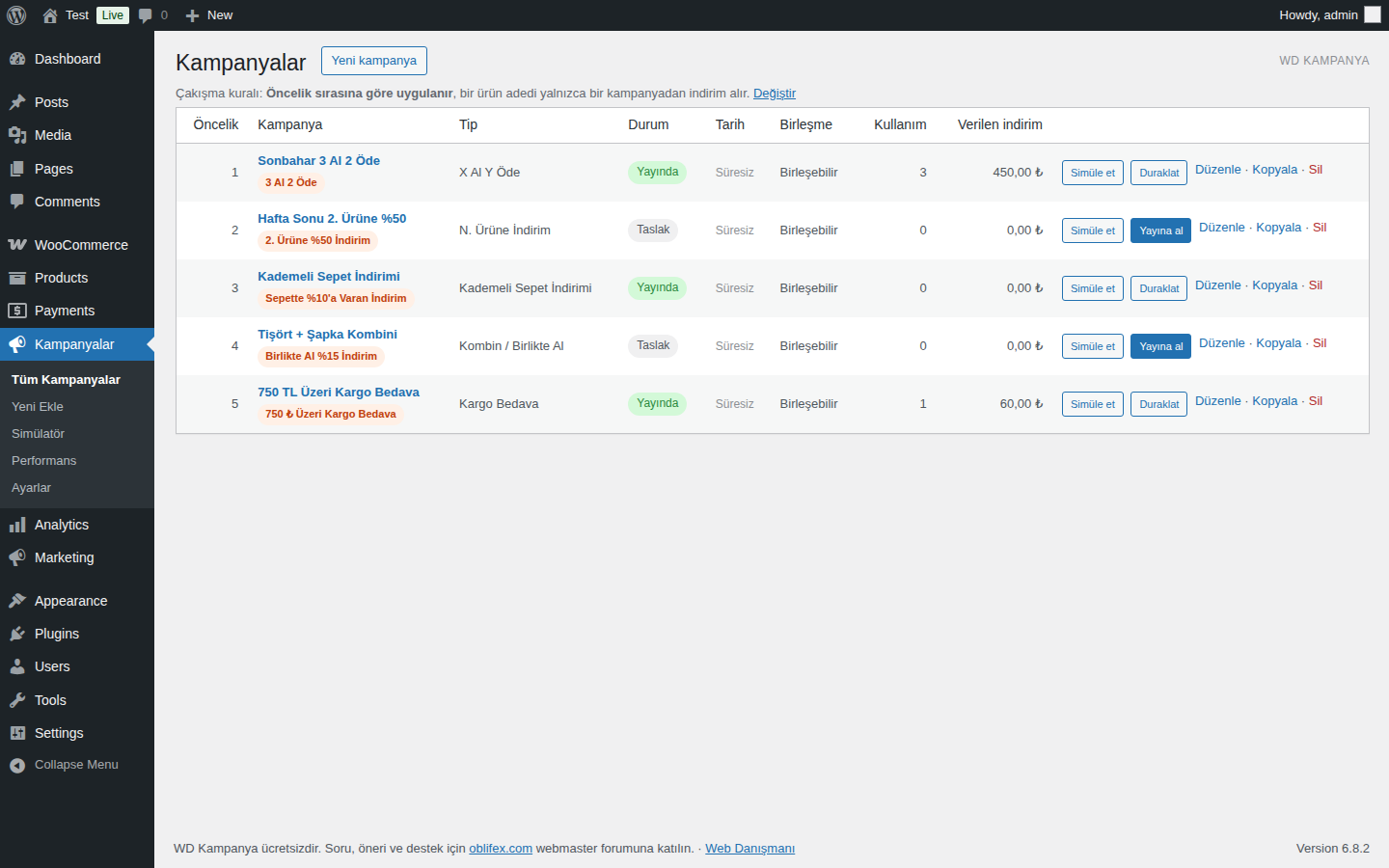
Task: Simulate the 750 TL Üzeri Kargo Bedava campaign
Action: (x=1093, y=404)
